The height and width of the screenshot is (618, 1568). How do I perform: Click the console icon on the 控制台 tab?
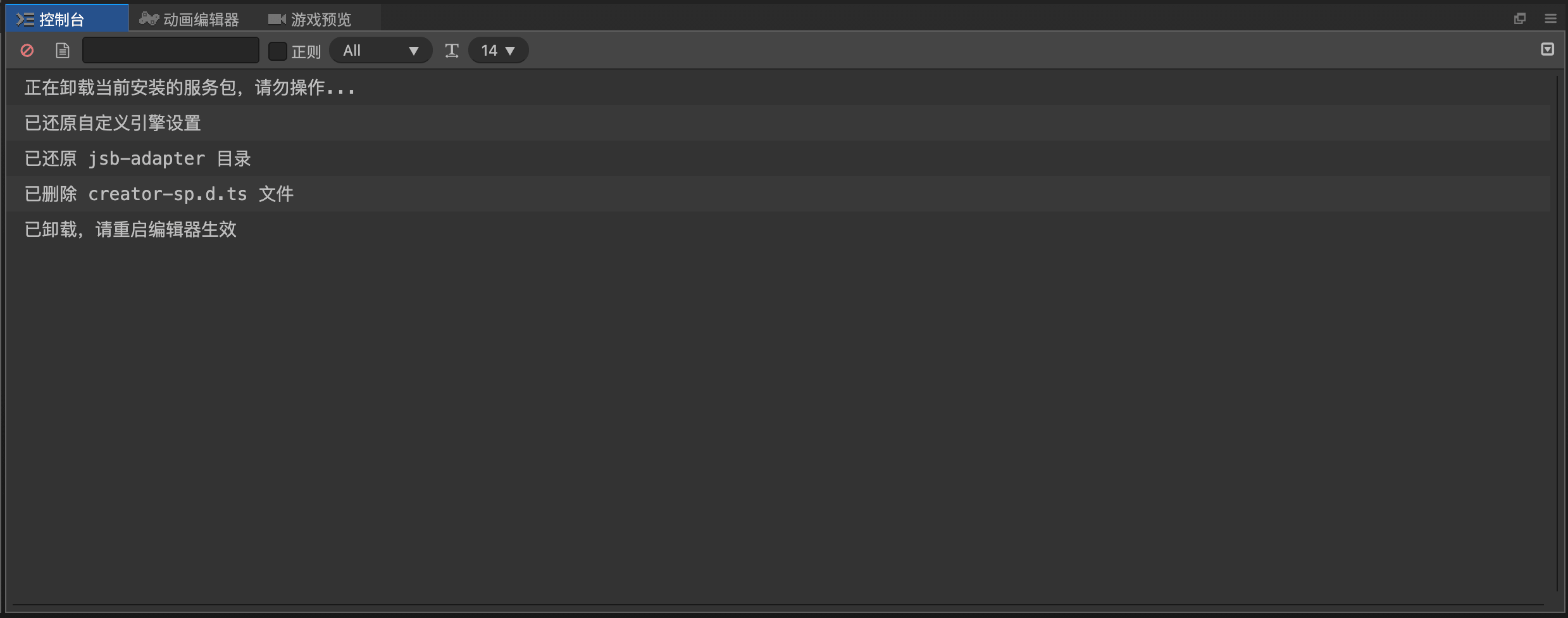pos(25,20)
